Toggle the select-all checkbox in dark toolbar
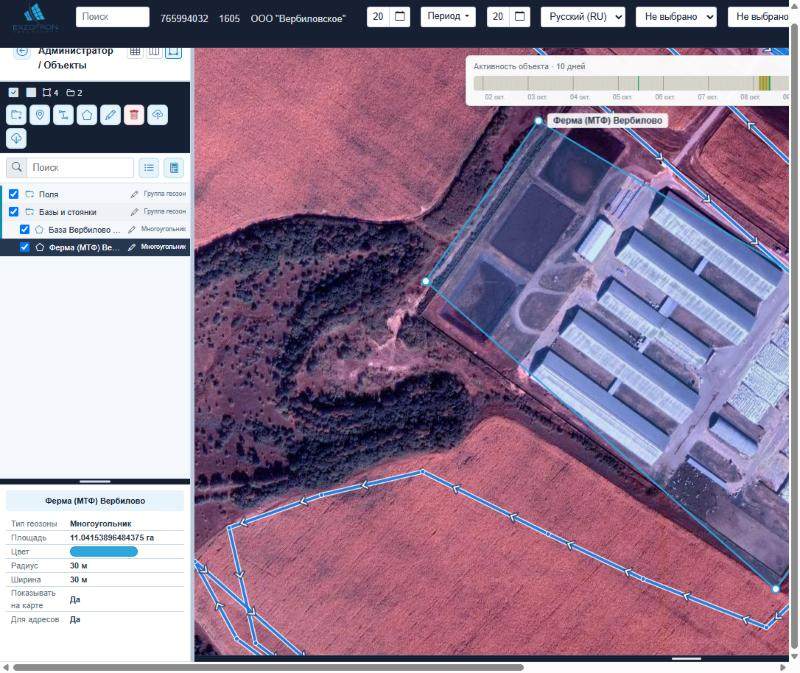The height and width of the screenshot is (673, 800). (x=14, y=92)
